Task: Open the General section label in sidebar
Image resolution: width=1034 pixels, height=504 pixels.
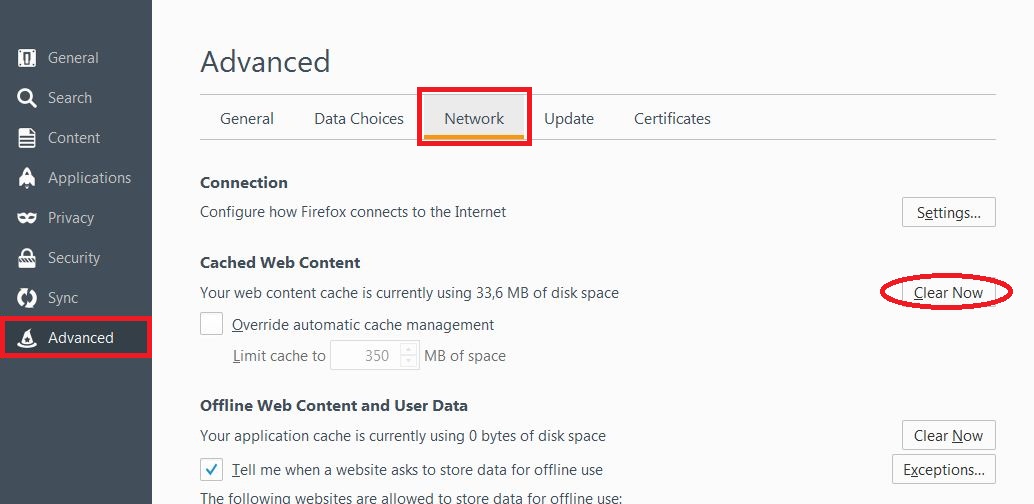Action: [73, 58]
